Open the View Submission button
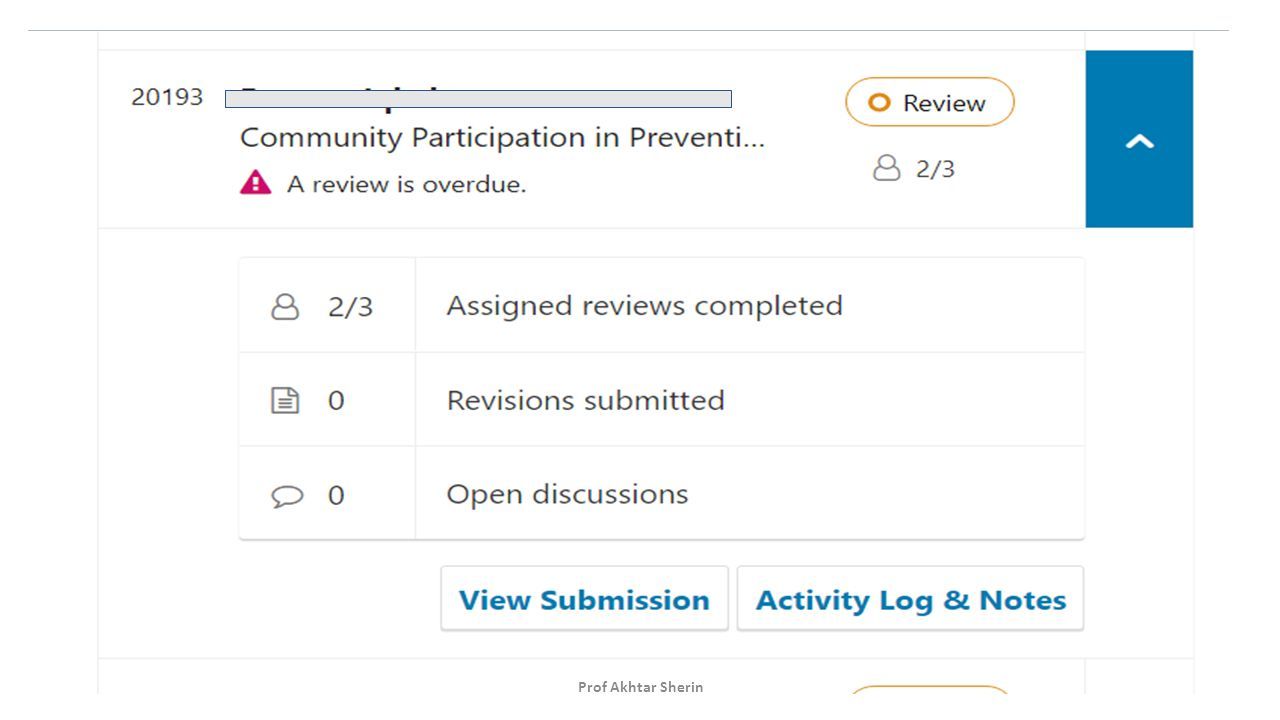1280x720 pixels. [584, 599]
